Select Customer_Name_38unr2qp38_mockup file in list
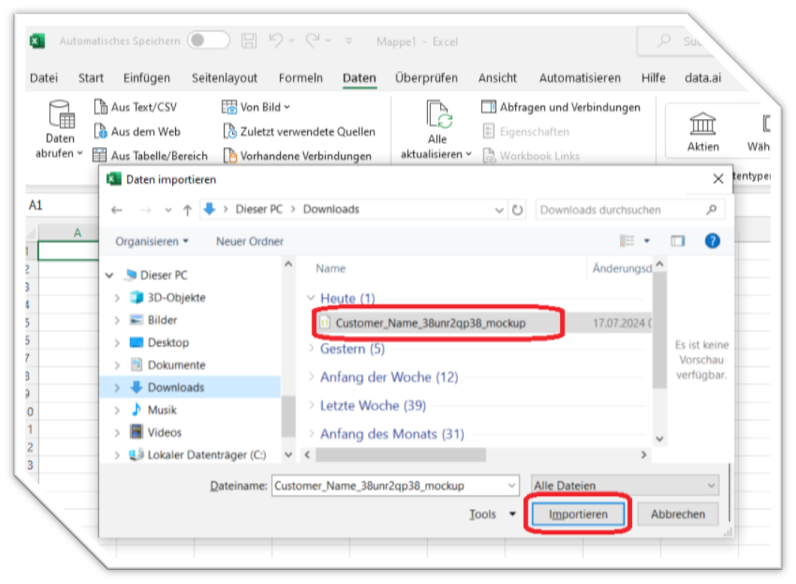796x584 pixels. pyautogui.click(x=430, y=323)
